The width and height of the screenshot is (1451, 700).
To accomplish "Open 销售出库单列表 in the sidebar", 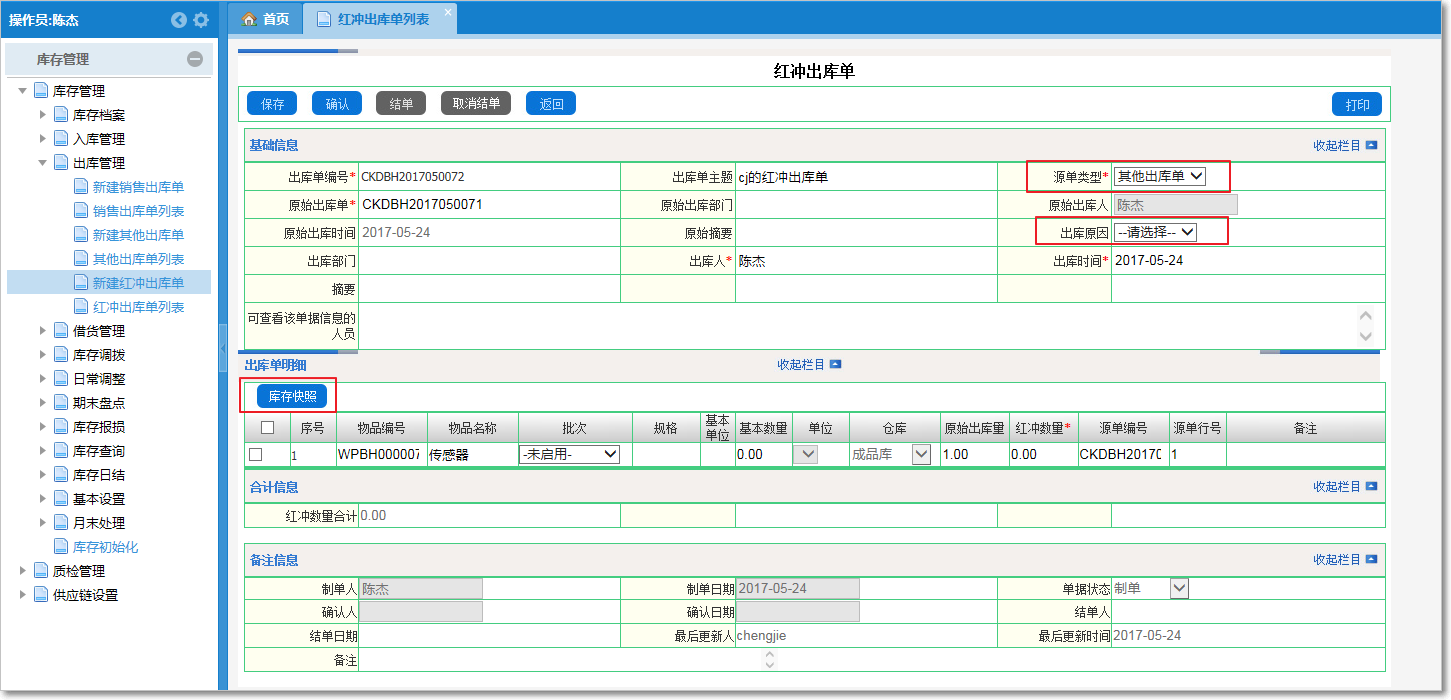I will click(x=138, y=211).
